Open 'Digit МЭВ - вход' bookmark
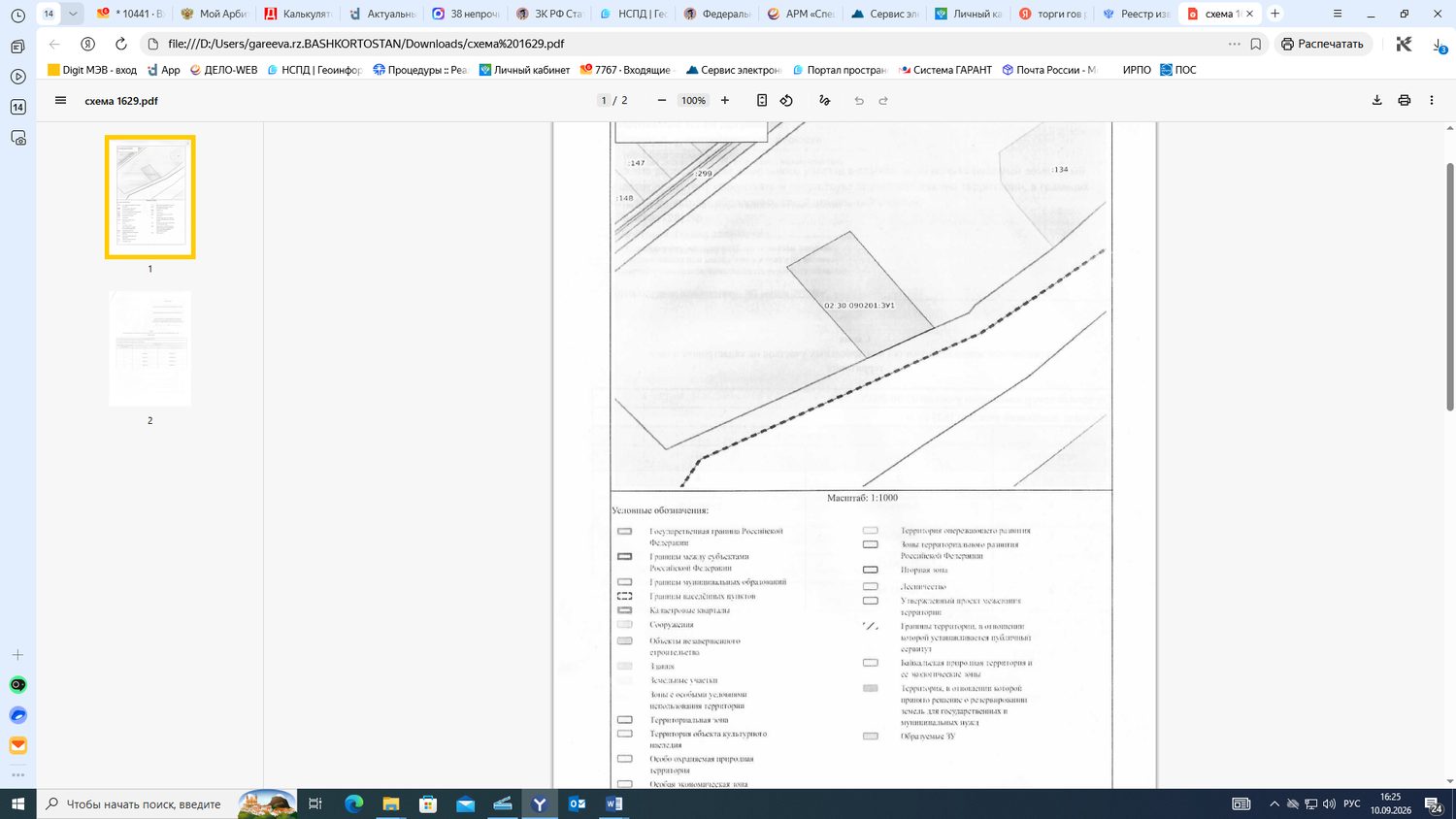This screenshot has width=1456, height=819. 93,70
